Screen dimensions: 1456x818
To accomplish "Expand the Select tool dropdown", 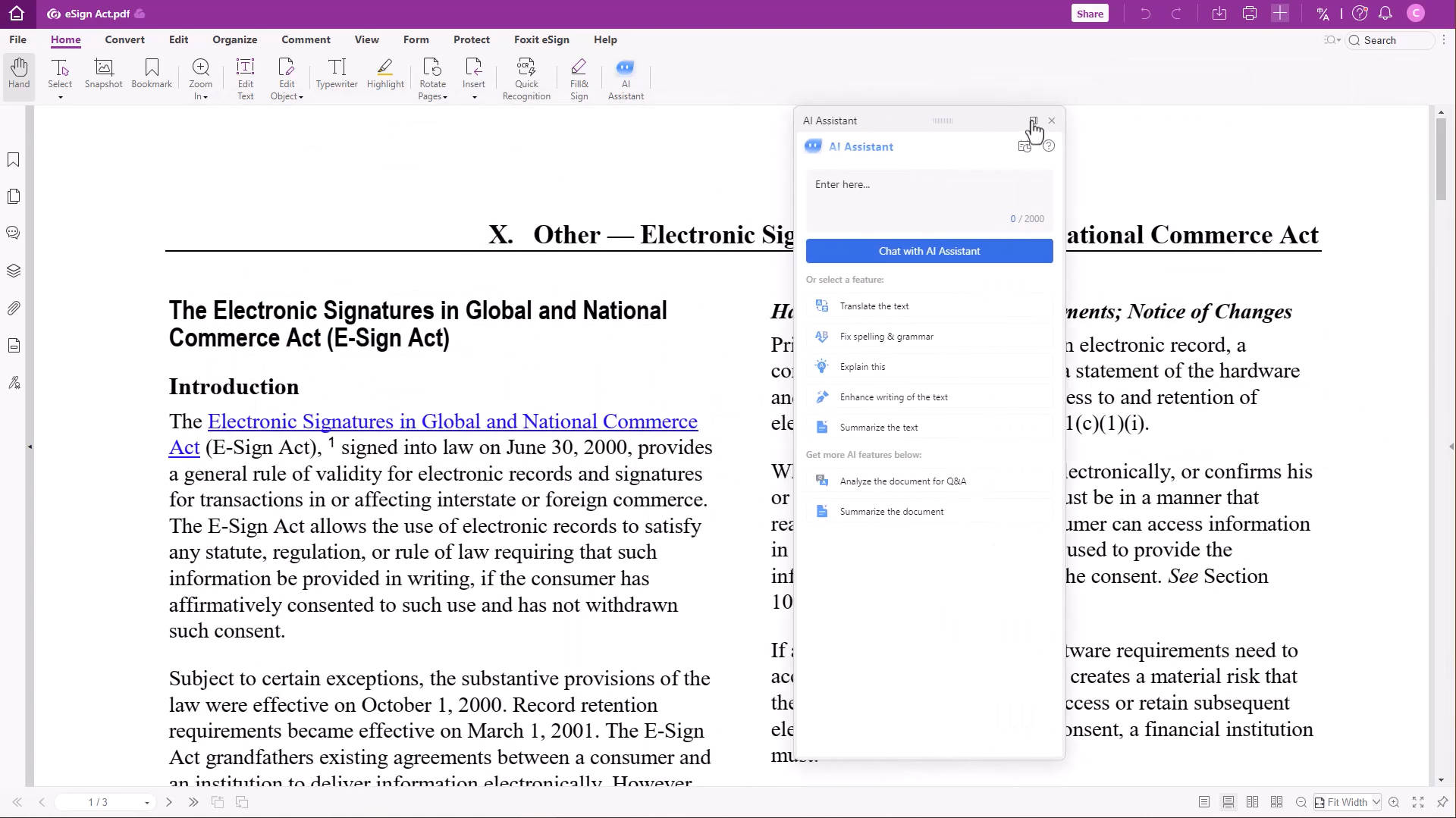I will point(60,97).
